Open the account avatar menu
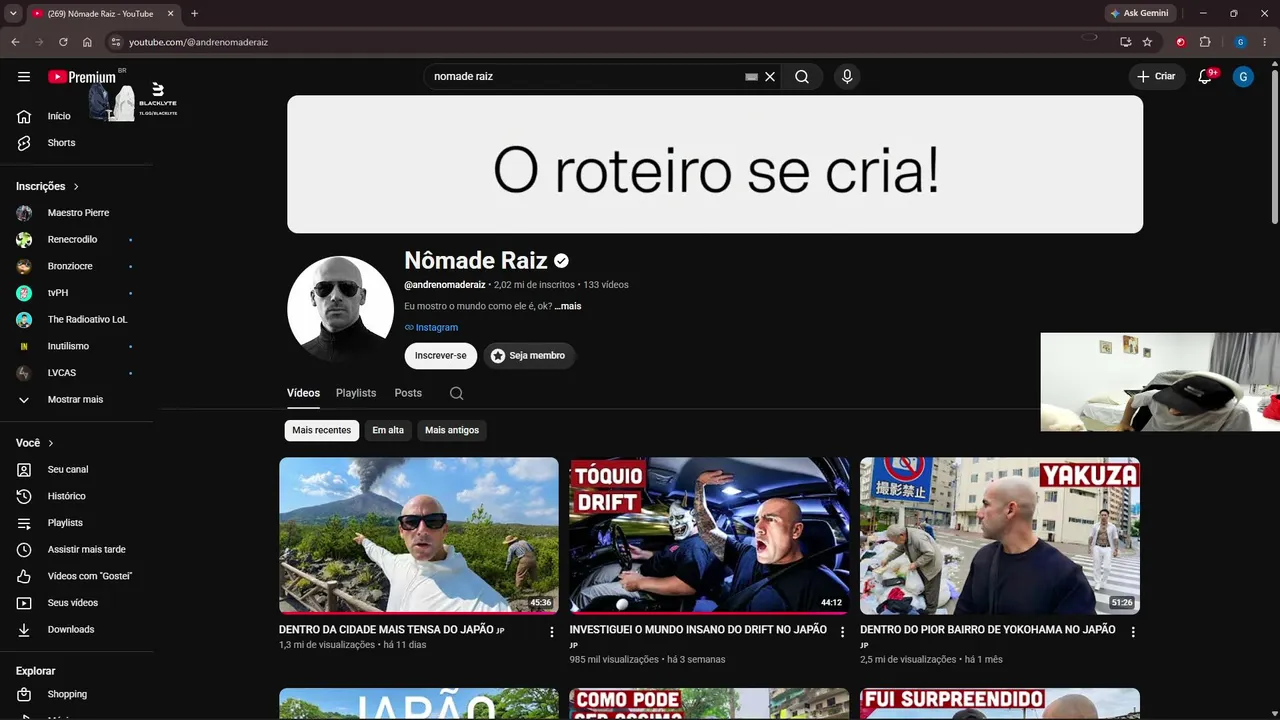Image resolution: width=1280 pixels, height=720 pixels. (x=1243, y=77)
